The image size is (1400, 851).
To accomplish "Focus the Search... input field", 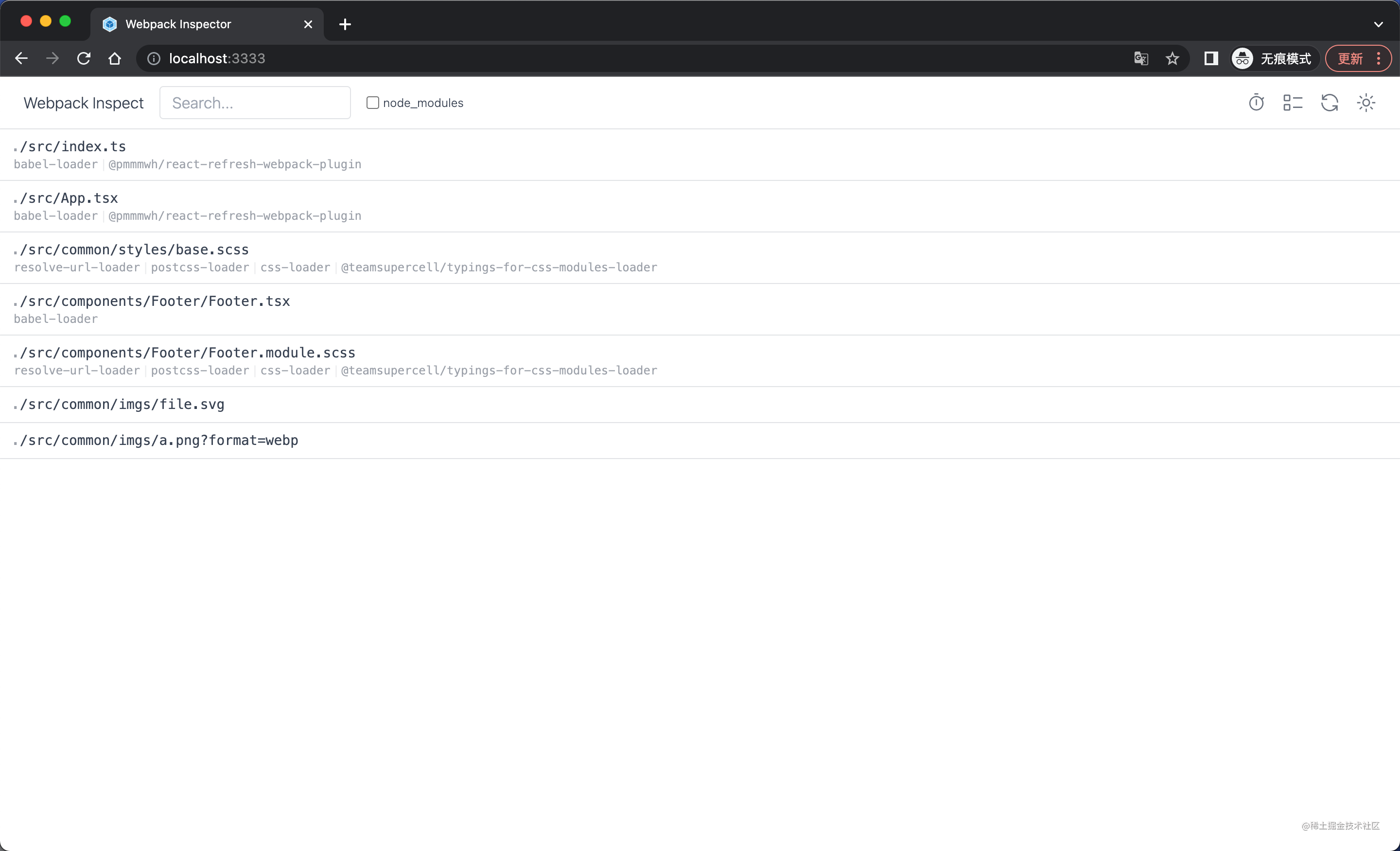I will [255, 103].
